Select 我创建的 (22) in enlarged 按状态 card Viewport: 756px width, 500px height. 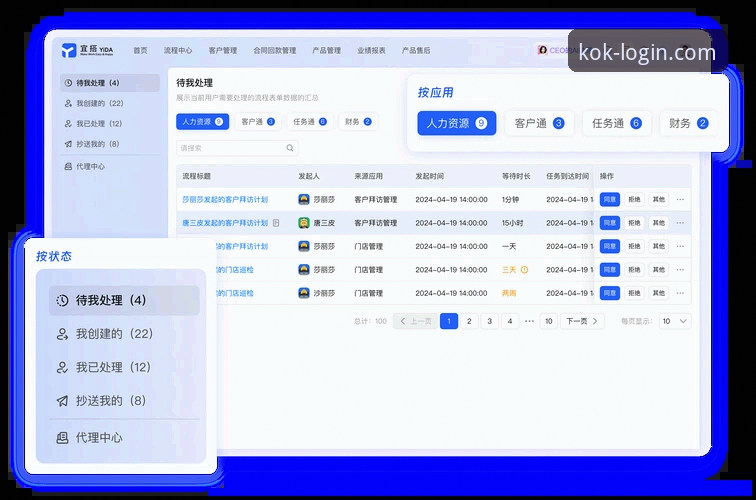pos(124,334)
